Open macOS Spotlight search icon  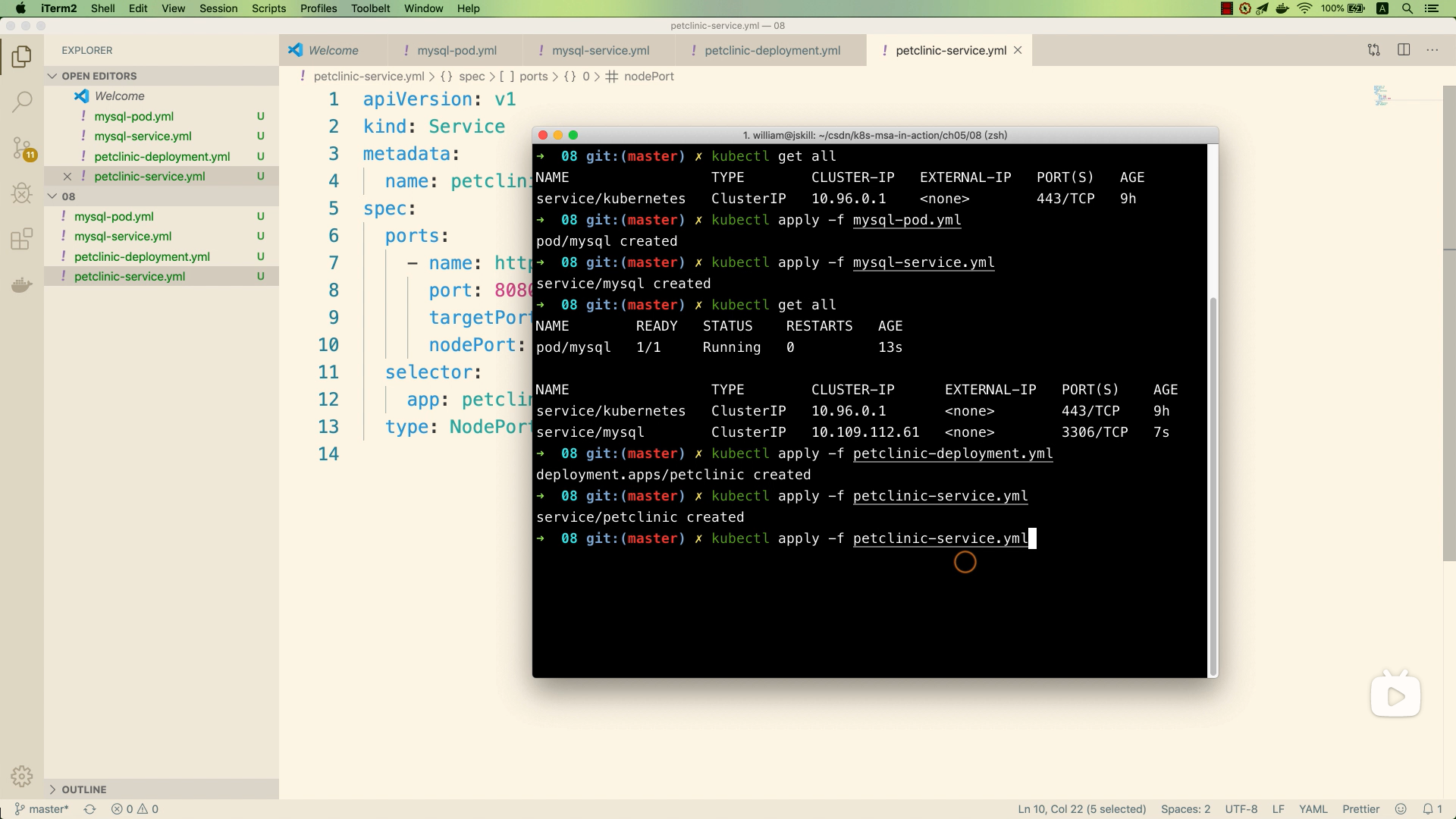[x=1407, y=8]
